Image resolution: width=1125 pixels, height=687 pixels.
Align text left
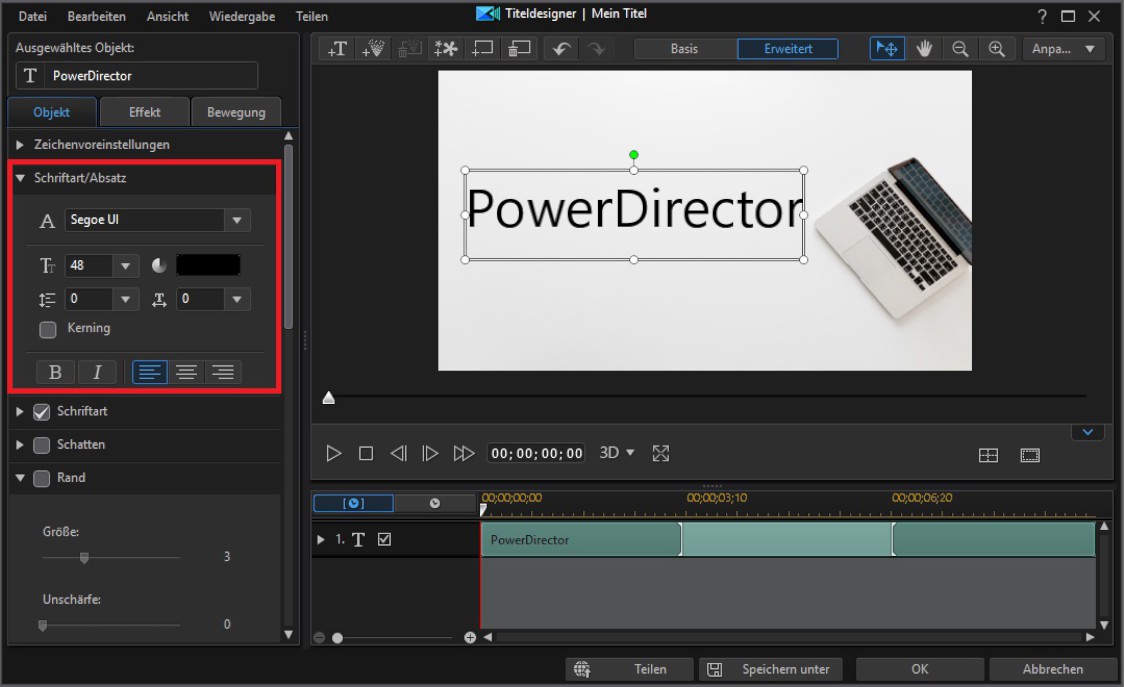point(150,372)
